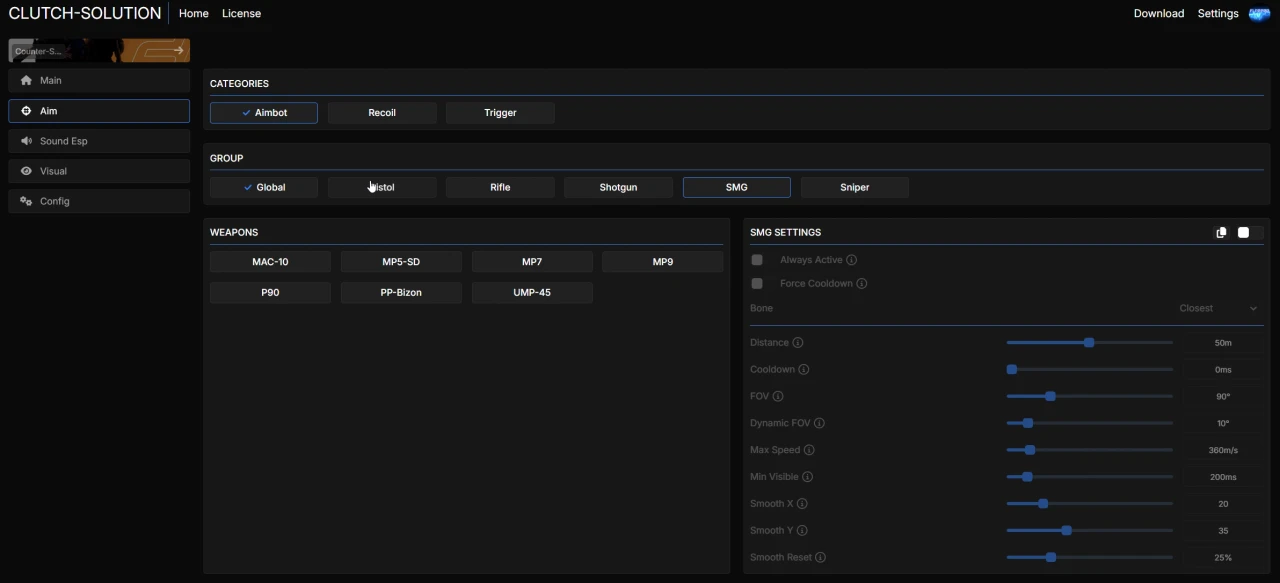Click info icon next to Smooth Y
Viewport: 1280px width, 583px height.
point(802,531)
